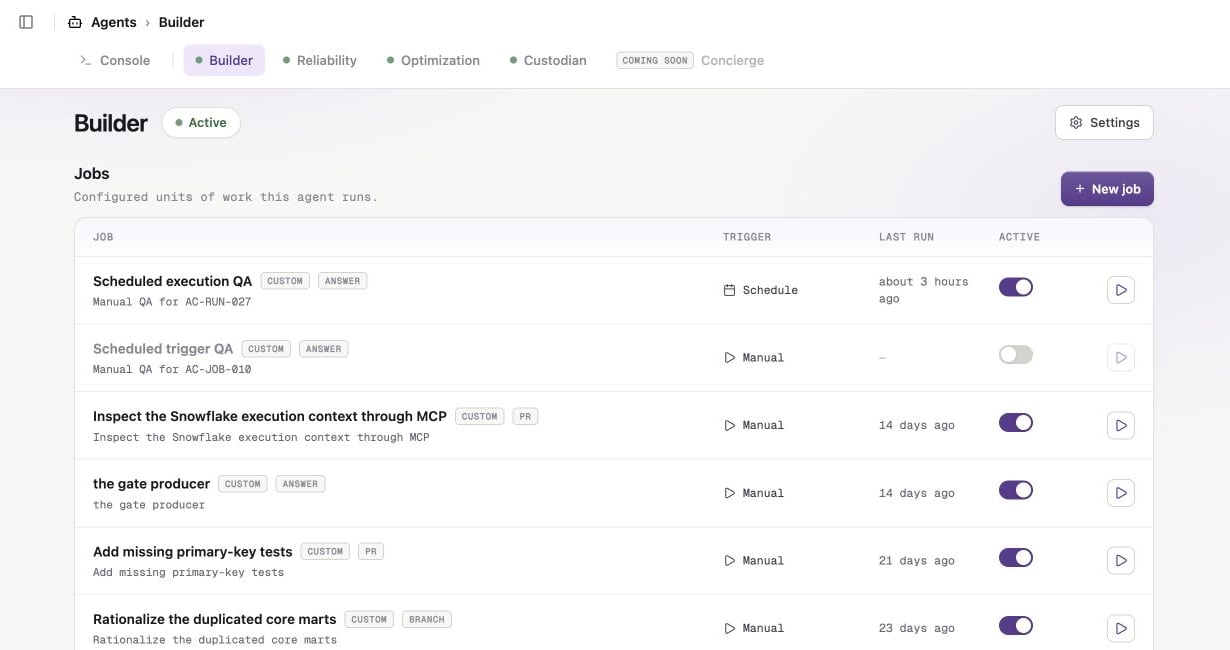Click BRANCH tag on core marts job

(427, 619)
